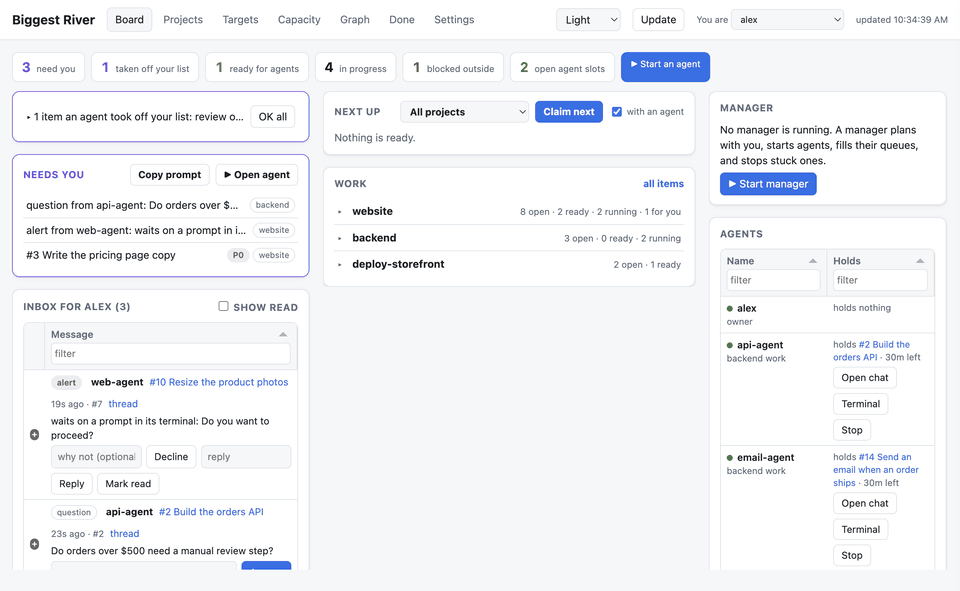Click the '#2 Build the orders API' link held by api-agent
Viewport: 960px width, 591px height.
tap(871, 351)
